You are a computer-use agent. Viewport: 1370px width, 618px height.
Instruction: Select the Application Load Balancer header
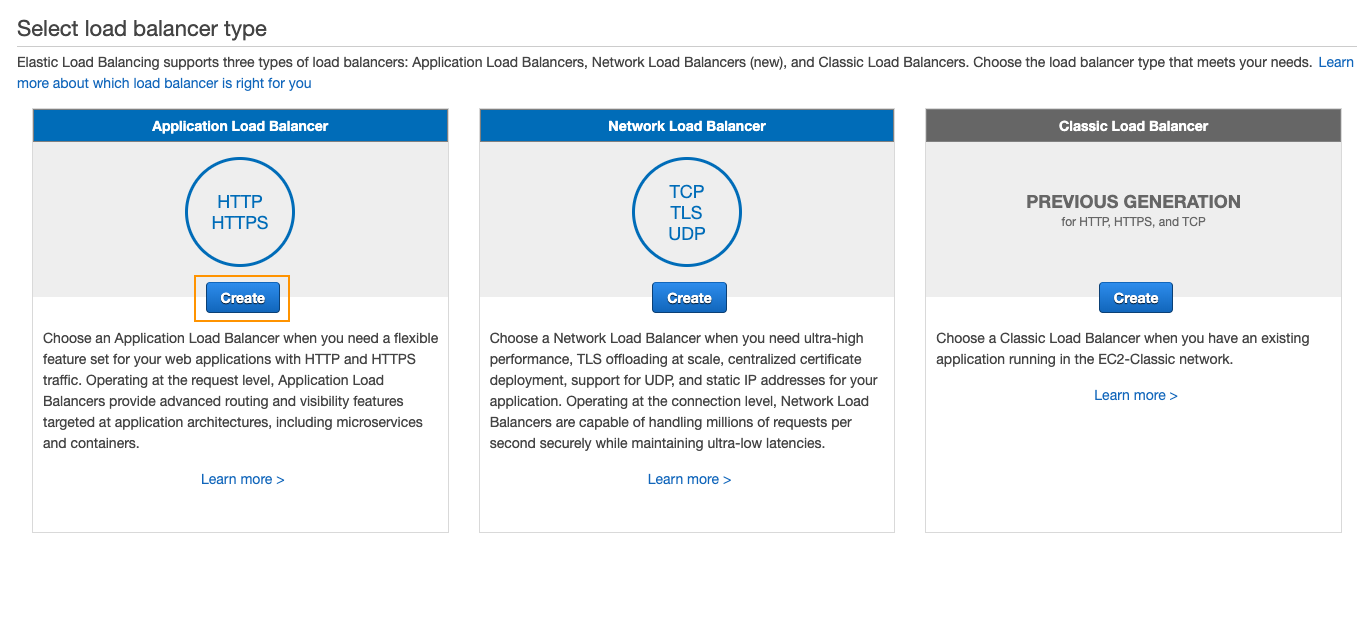(x=240, y=126)
